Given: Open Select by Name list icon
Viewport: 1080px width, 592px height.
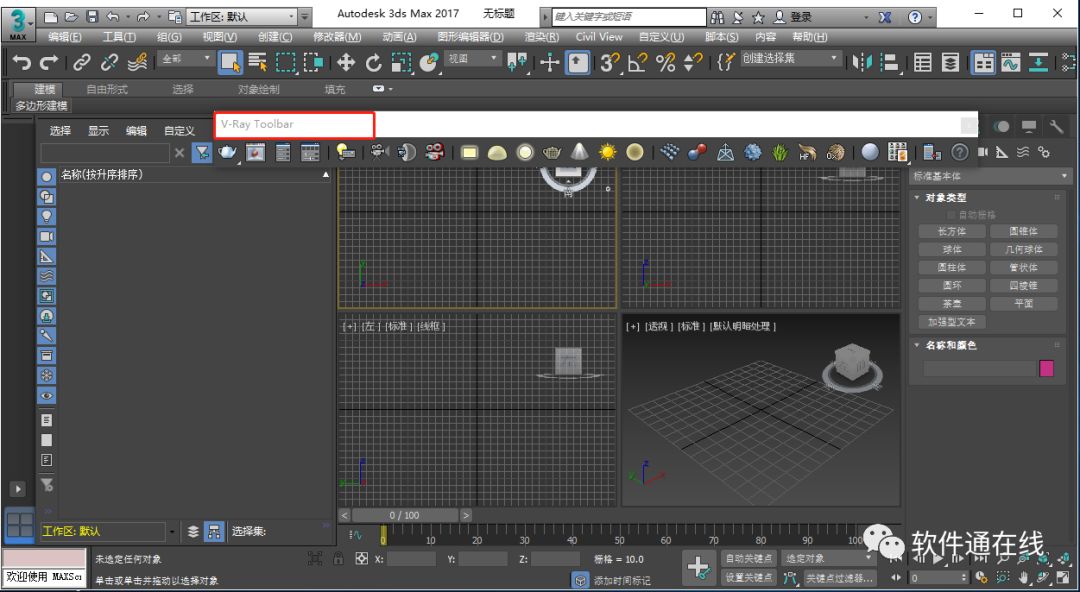Looking at the screenshot, I should [258, 63].
